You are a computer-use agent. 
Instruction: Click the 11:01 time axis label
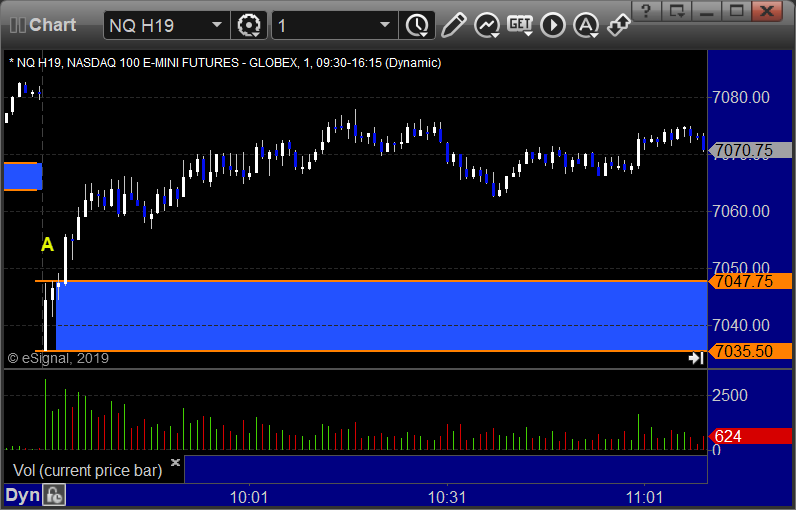coord(644,497)
